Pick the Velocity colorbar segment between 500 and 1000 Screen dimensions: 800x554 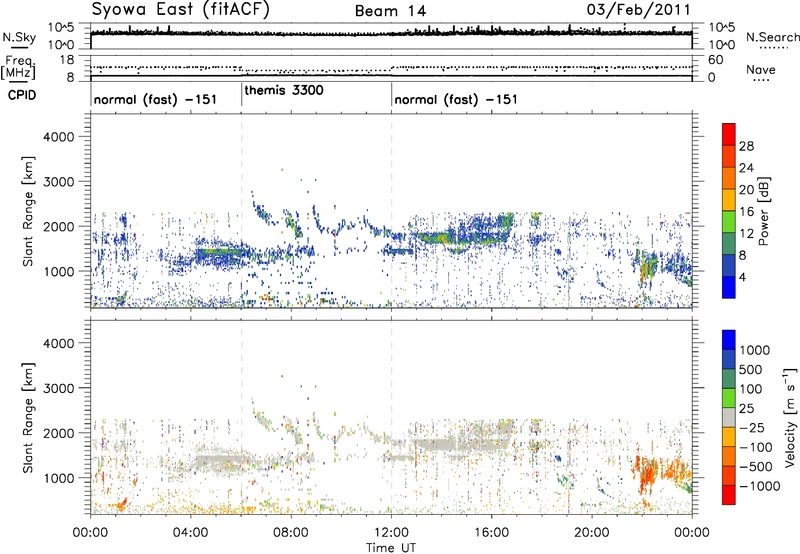[729, 359]
